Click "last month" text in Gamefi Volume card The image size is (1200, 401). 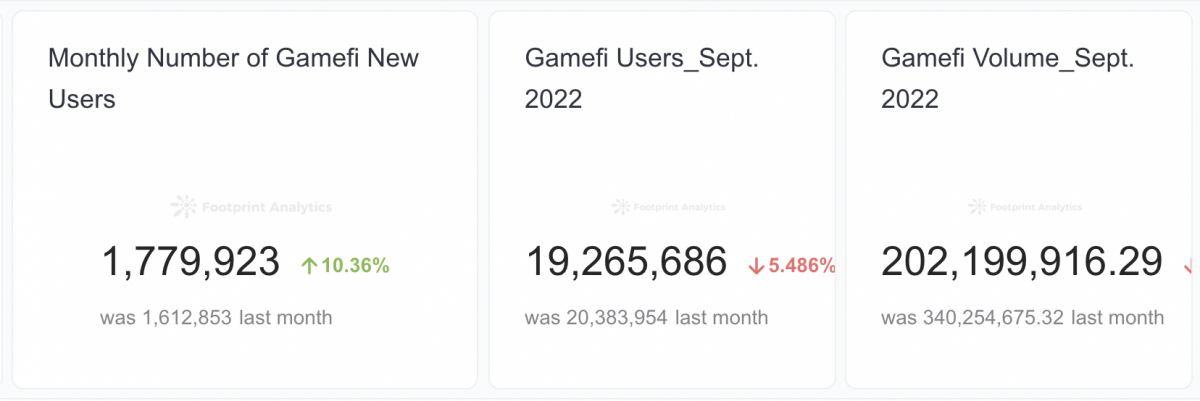point(1117,318)
